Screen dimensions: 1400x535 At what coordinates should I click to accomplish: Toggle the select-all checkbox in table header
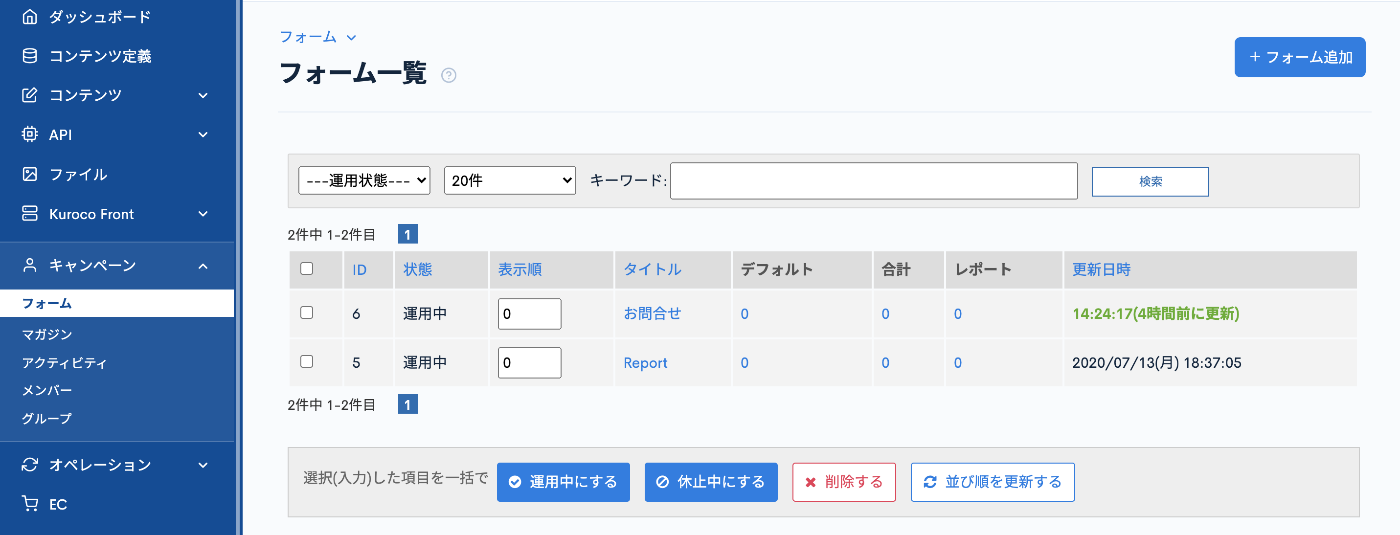tap(307, 268)
